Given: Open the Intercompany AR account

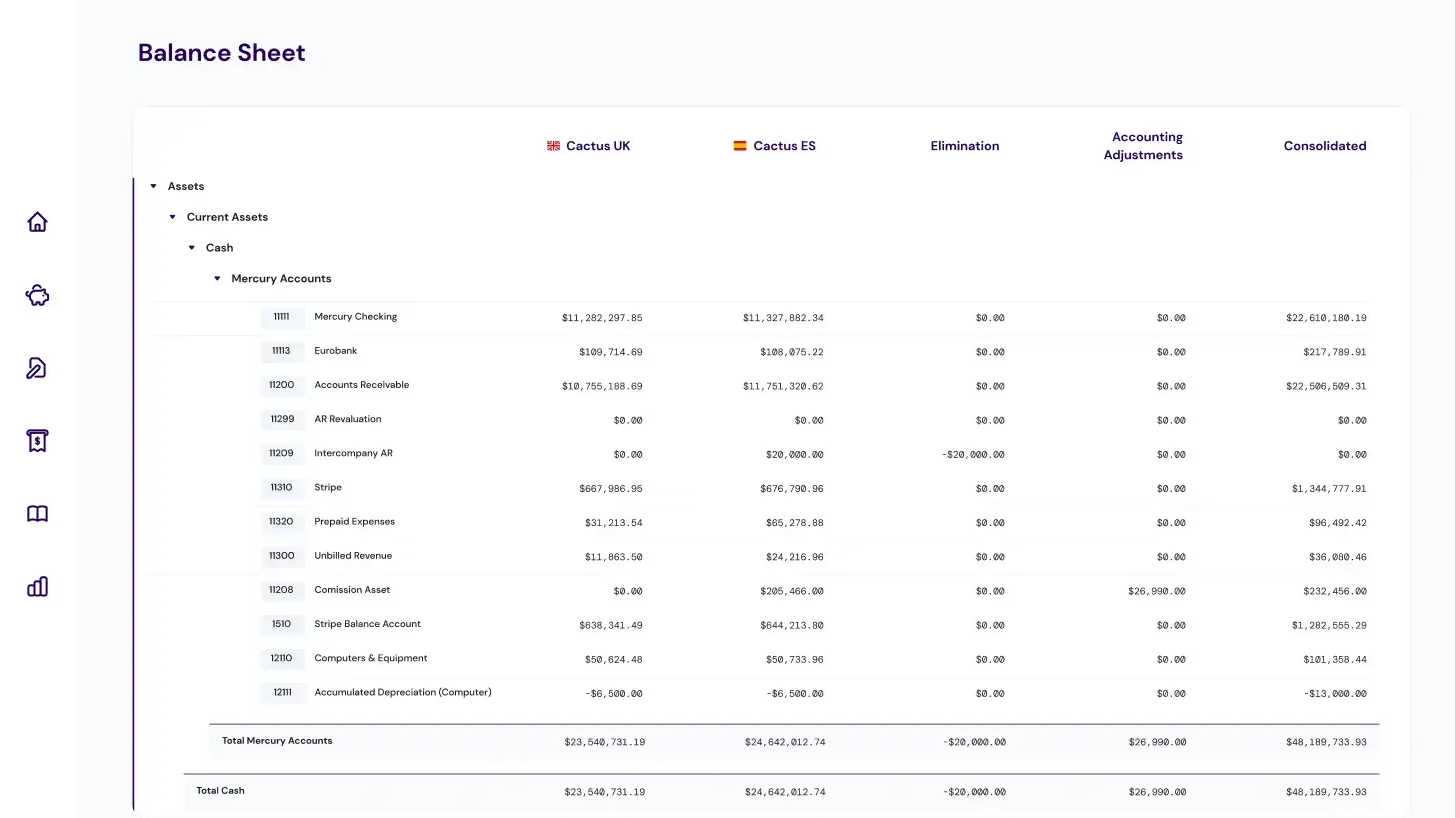Looking at the screenshot, I should point(353,454).
